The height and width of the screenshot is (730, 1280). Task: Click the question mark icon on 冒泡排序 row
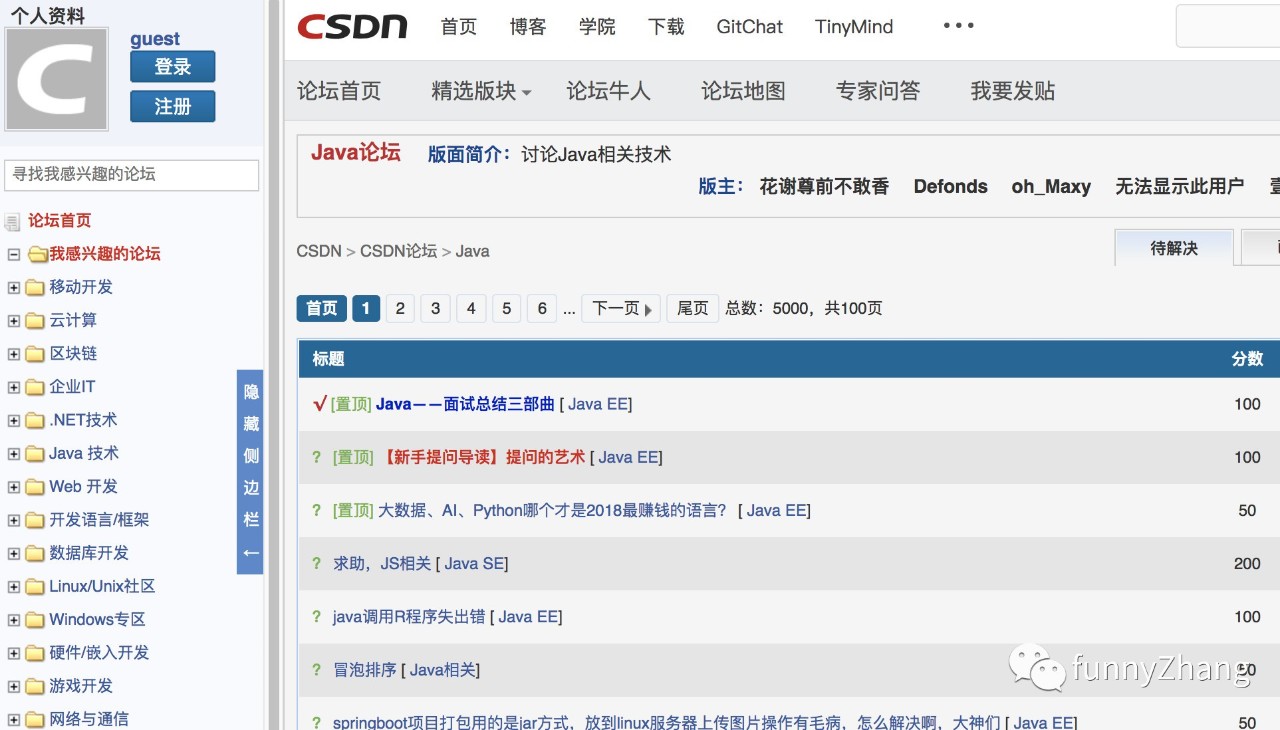(x=317, y=670)
